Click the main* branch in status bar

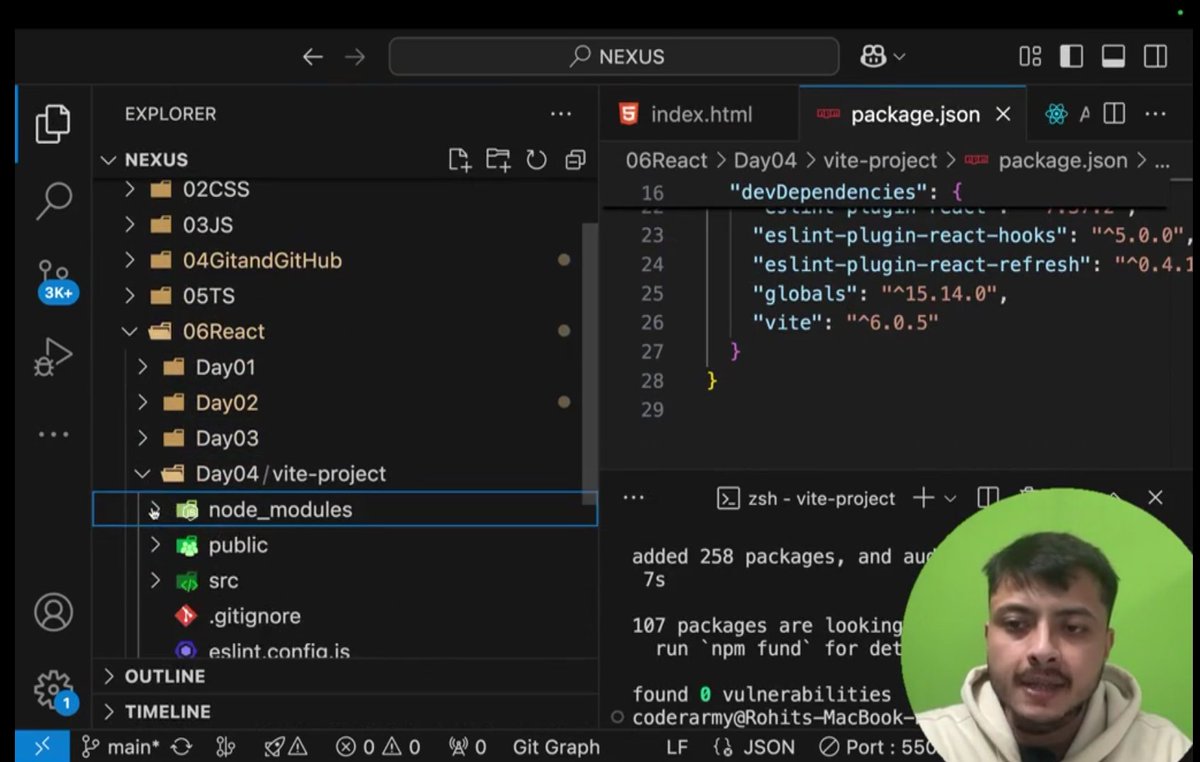(121, 747)
